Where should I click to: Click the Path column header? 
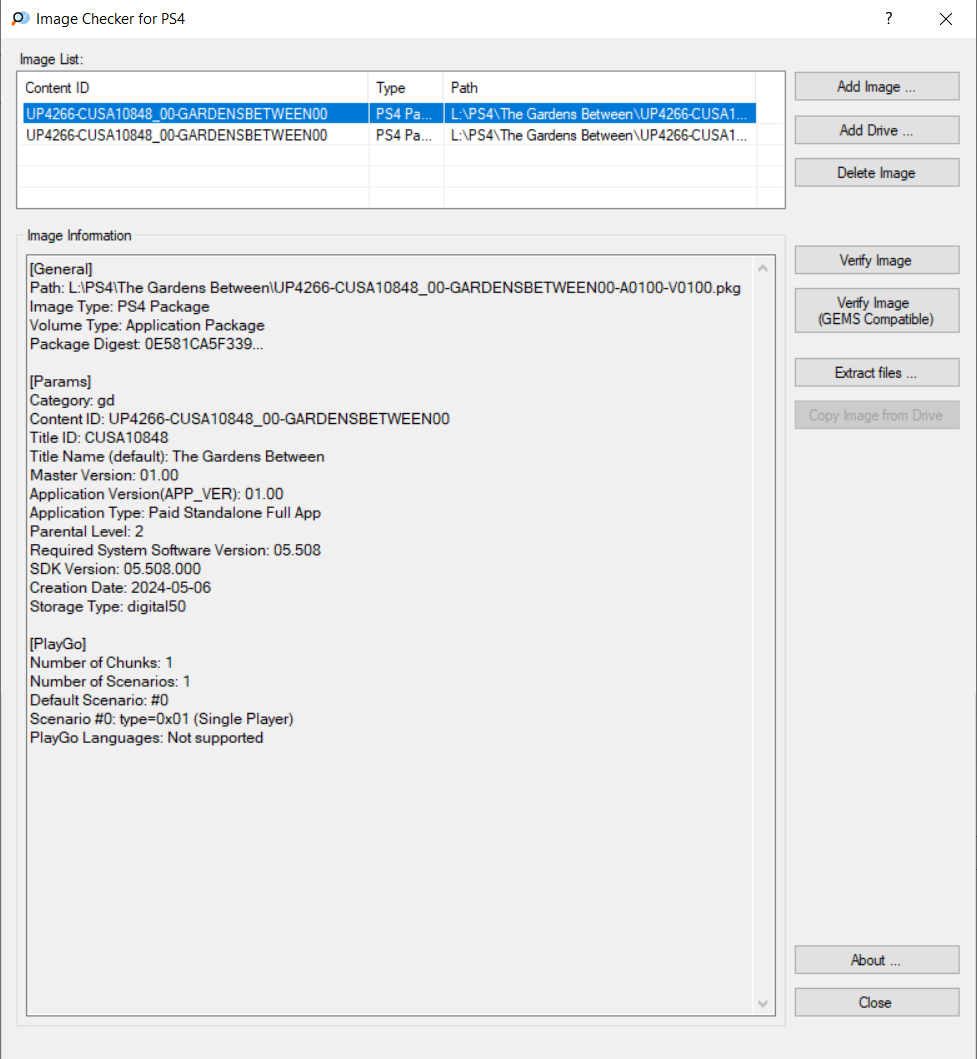click(x=600, y=88)
